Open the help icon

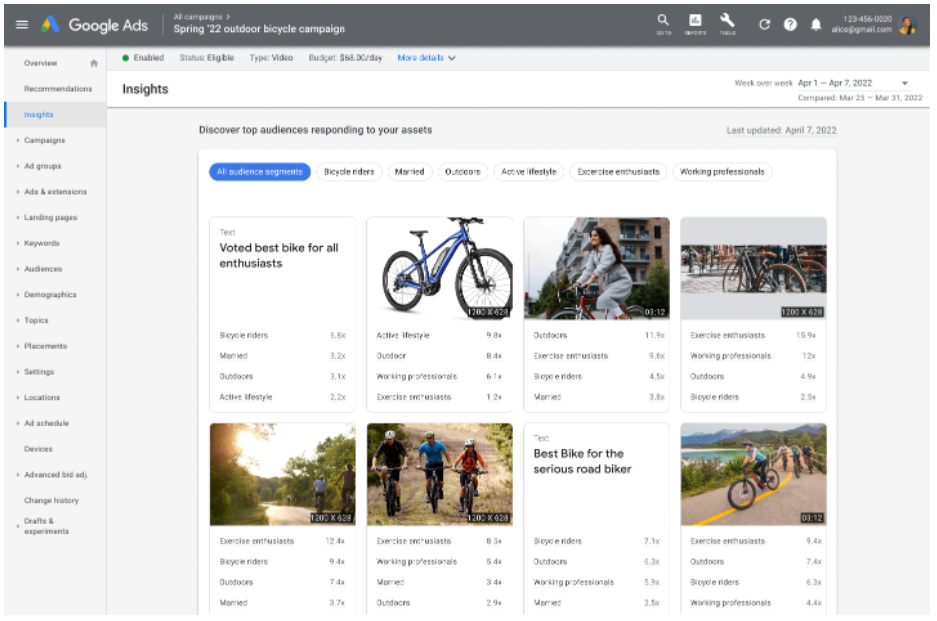click(790, 25)
